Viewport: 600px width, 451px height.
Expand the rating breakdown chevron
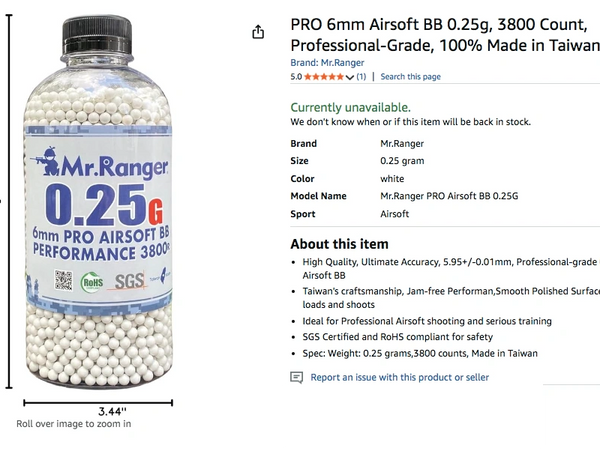pos(349,77)
